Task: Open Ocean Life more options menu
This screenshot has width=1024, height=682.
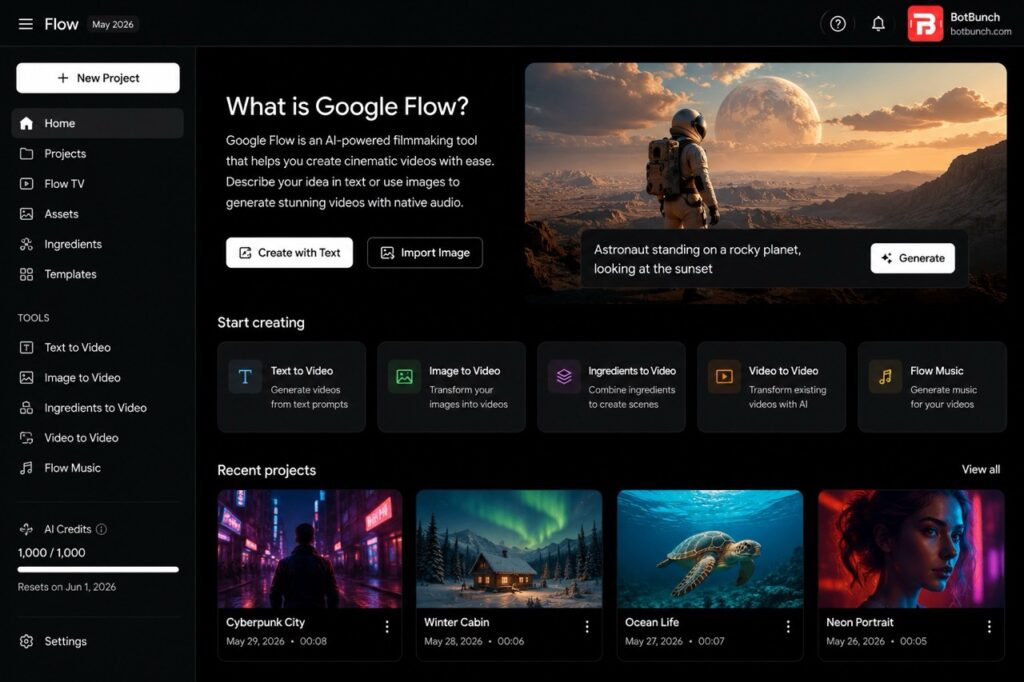Action: click(x=788, y=627)
